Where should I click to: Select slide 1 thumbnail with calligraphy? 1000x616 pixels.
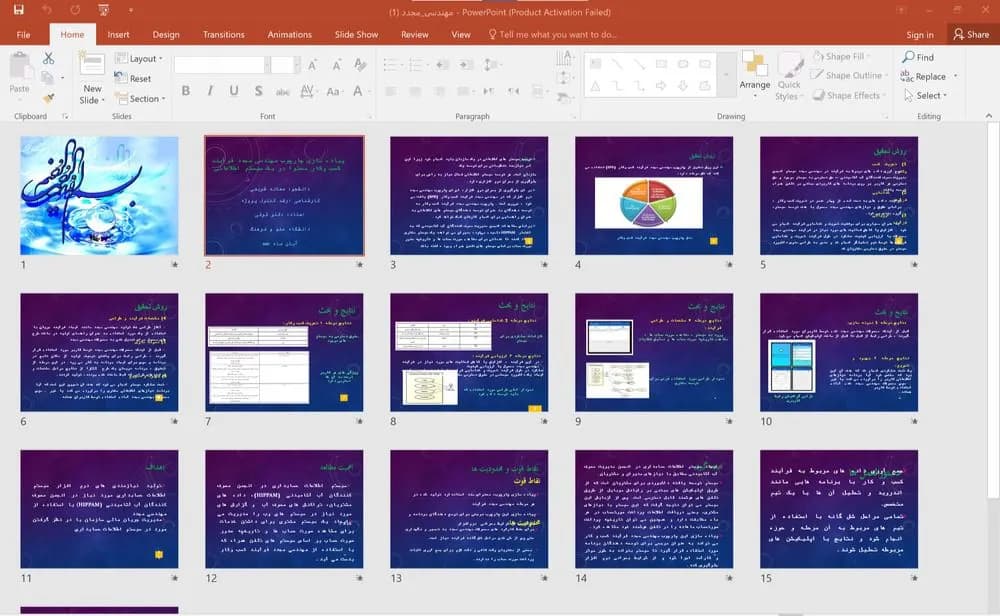[x=99, y=196]
